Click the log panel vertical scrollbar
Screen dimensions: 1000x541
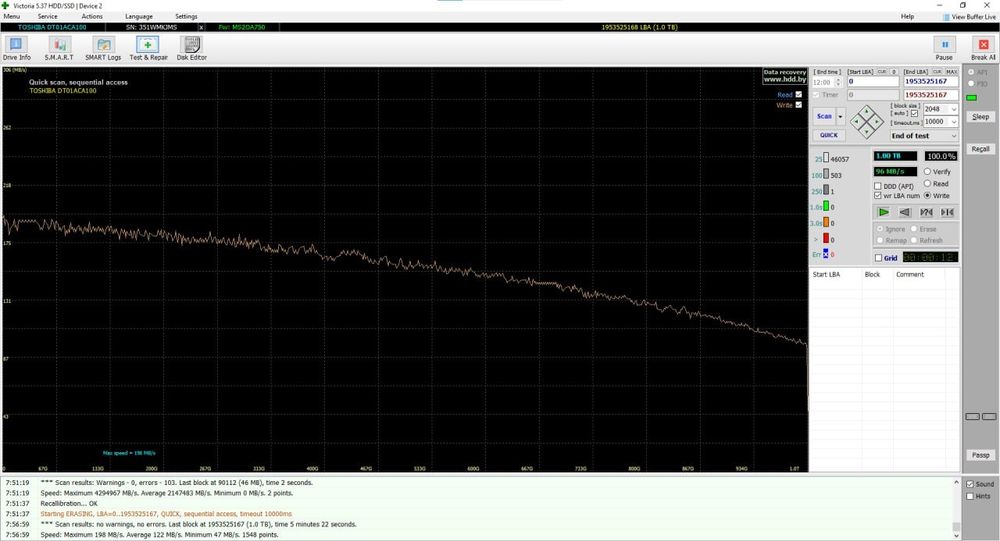click(957, 507)
